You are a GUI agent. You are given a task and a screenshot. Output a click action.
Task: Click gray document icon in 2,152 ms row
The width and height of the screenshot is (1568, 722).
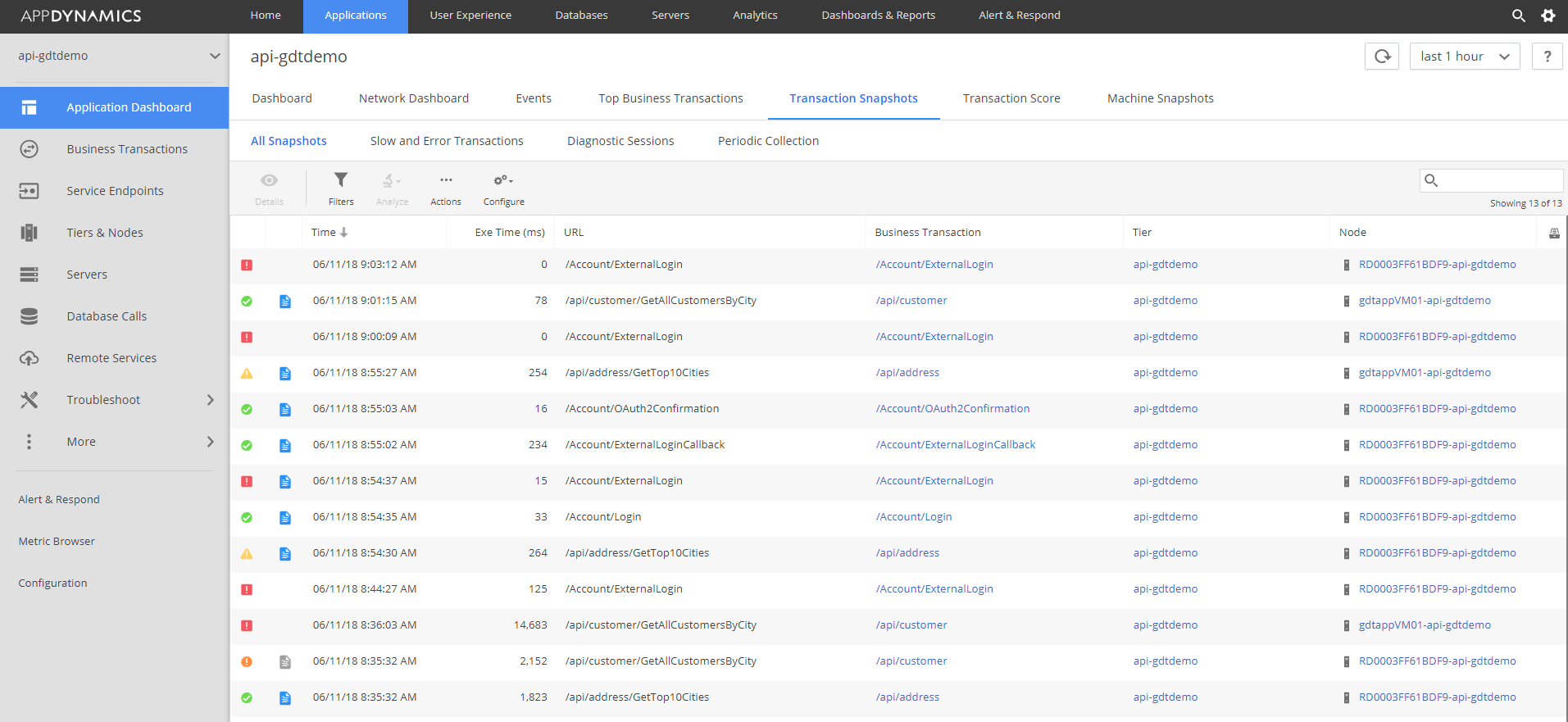tap(285, 661)
